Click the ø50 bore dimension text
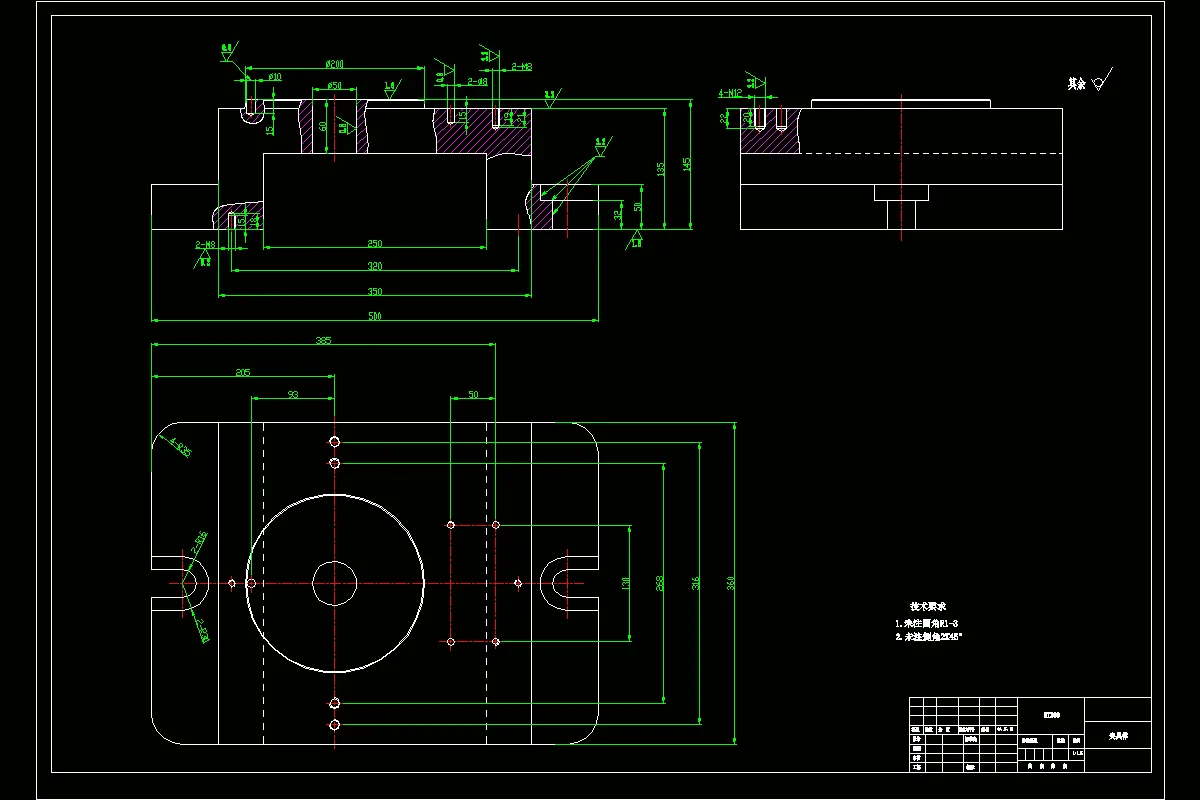Image resolution: width=1200 pixels, height=800 pixels. (x=335, y=86)
